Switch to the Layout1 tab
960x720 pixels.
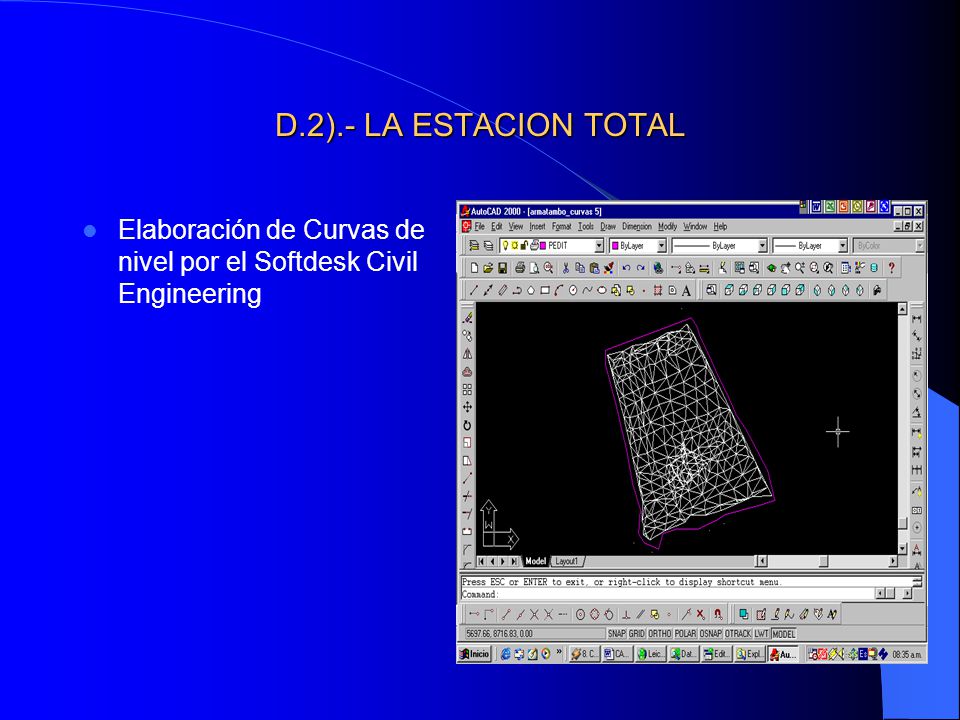567,561
